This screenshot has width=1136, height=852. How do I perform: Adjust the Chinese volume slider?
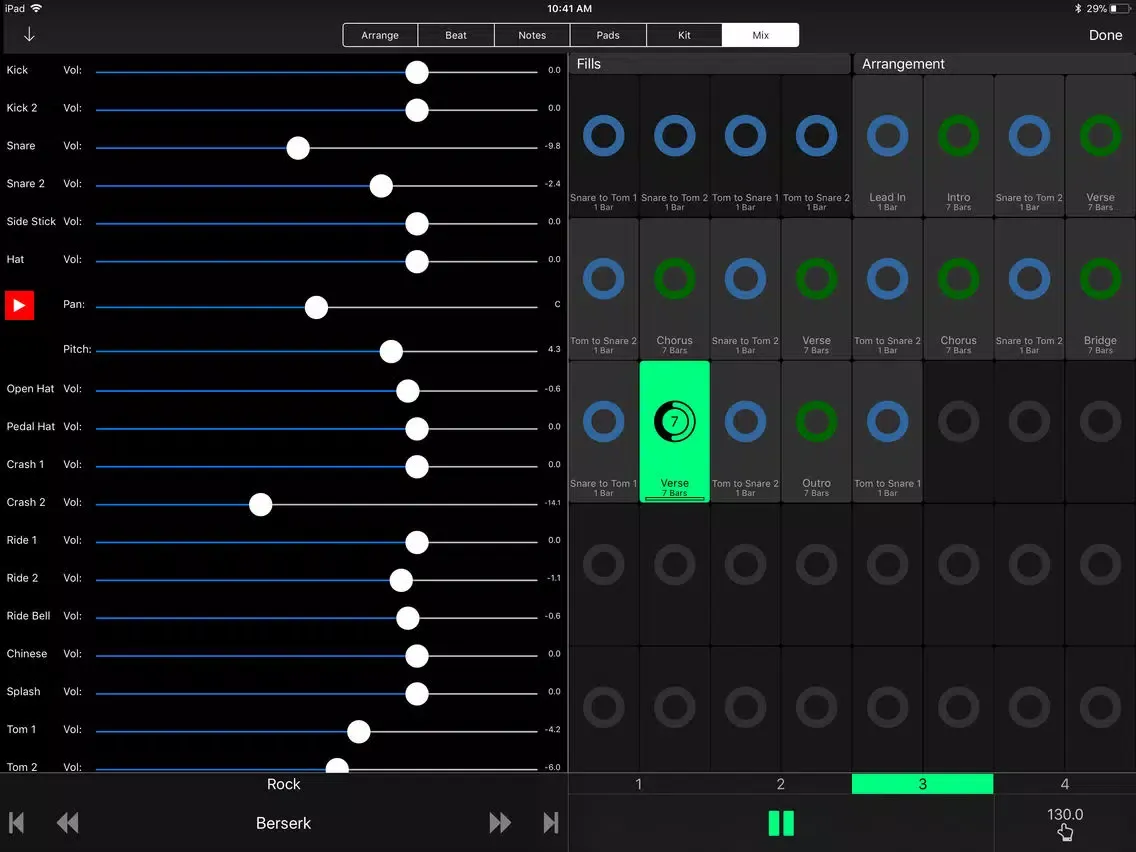417,656
